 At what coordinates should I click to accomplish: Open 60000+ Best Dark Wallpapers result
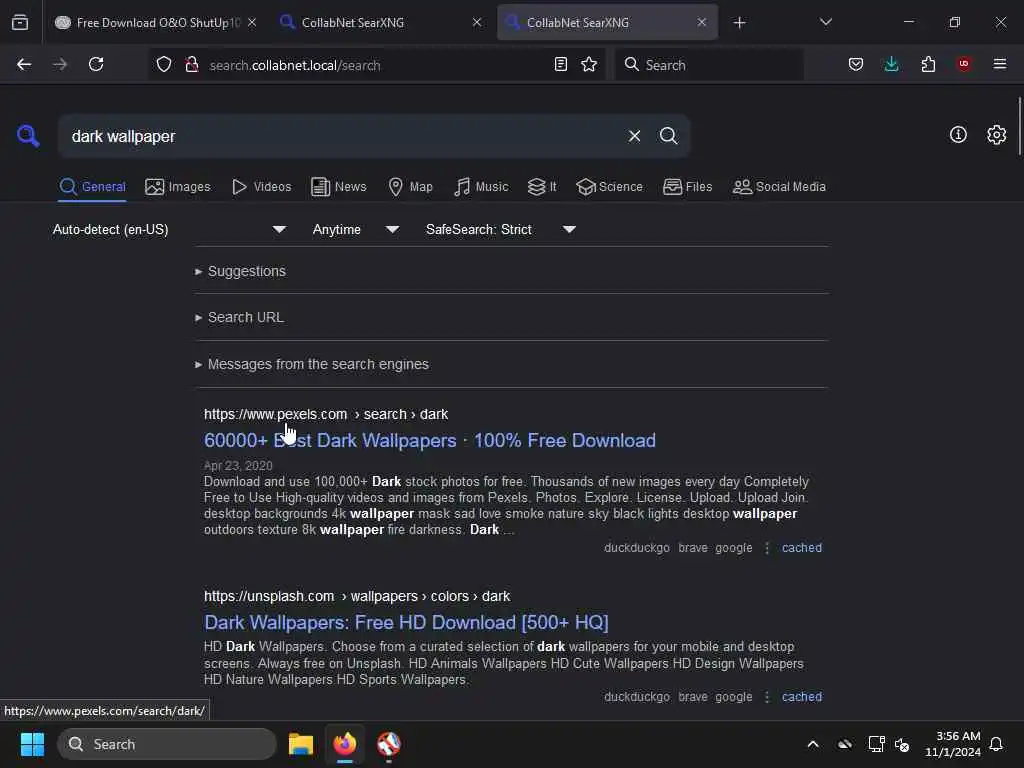(430, 440)
